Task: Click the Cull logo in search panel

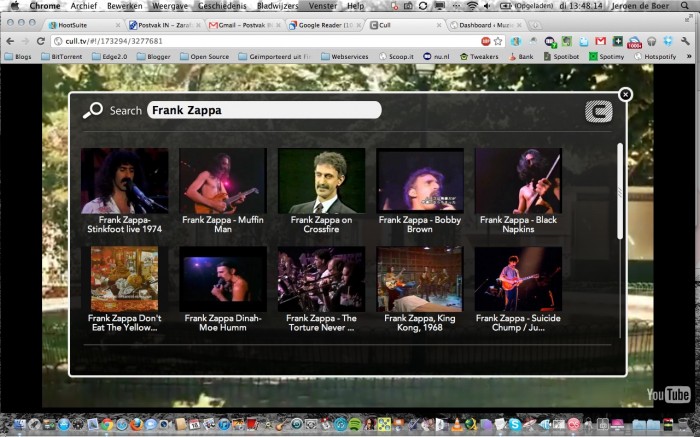Action: pos(599,111)
